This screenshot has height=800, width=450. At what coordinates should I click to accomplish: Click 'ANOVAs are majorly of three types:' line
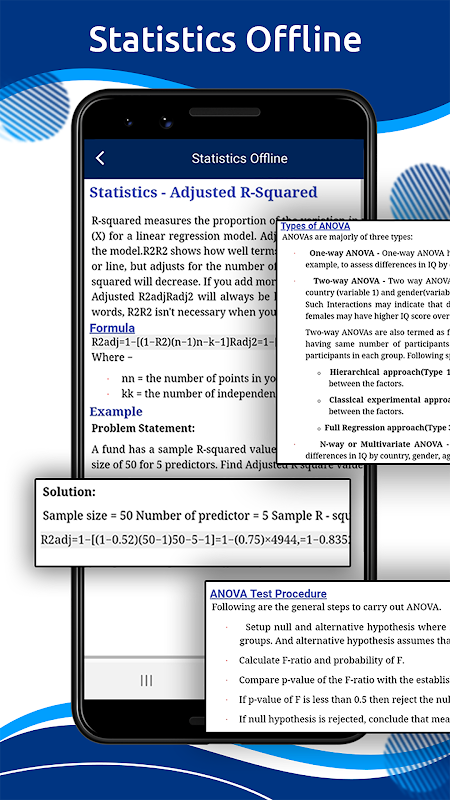[x=347, y=237]
